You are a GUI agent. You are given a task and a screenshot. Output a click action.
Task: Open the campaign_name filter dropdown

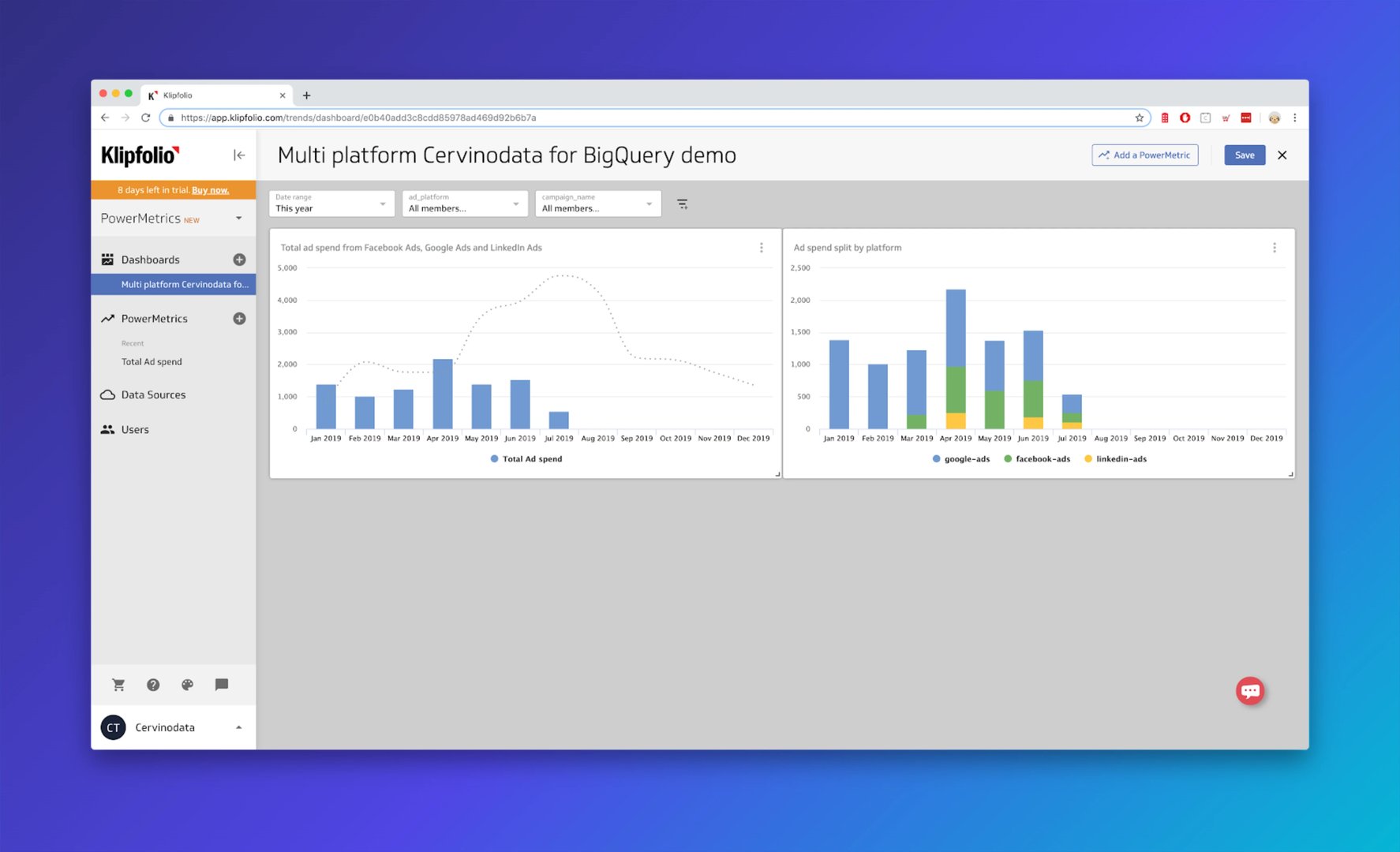tap(597, 204)
